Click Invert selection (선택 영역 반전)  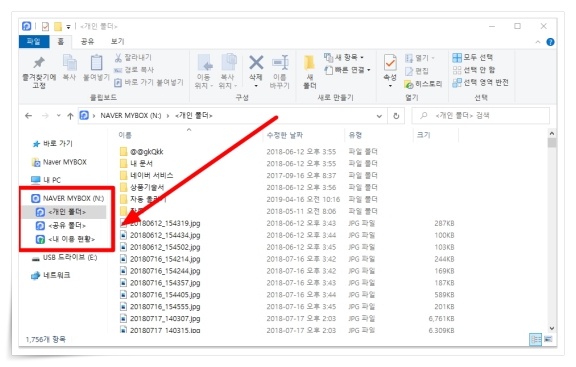point(480,82)
